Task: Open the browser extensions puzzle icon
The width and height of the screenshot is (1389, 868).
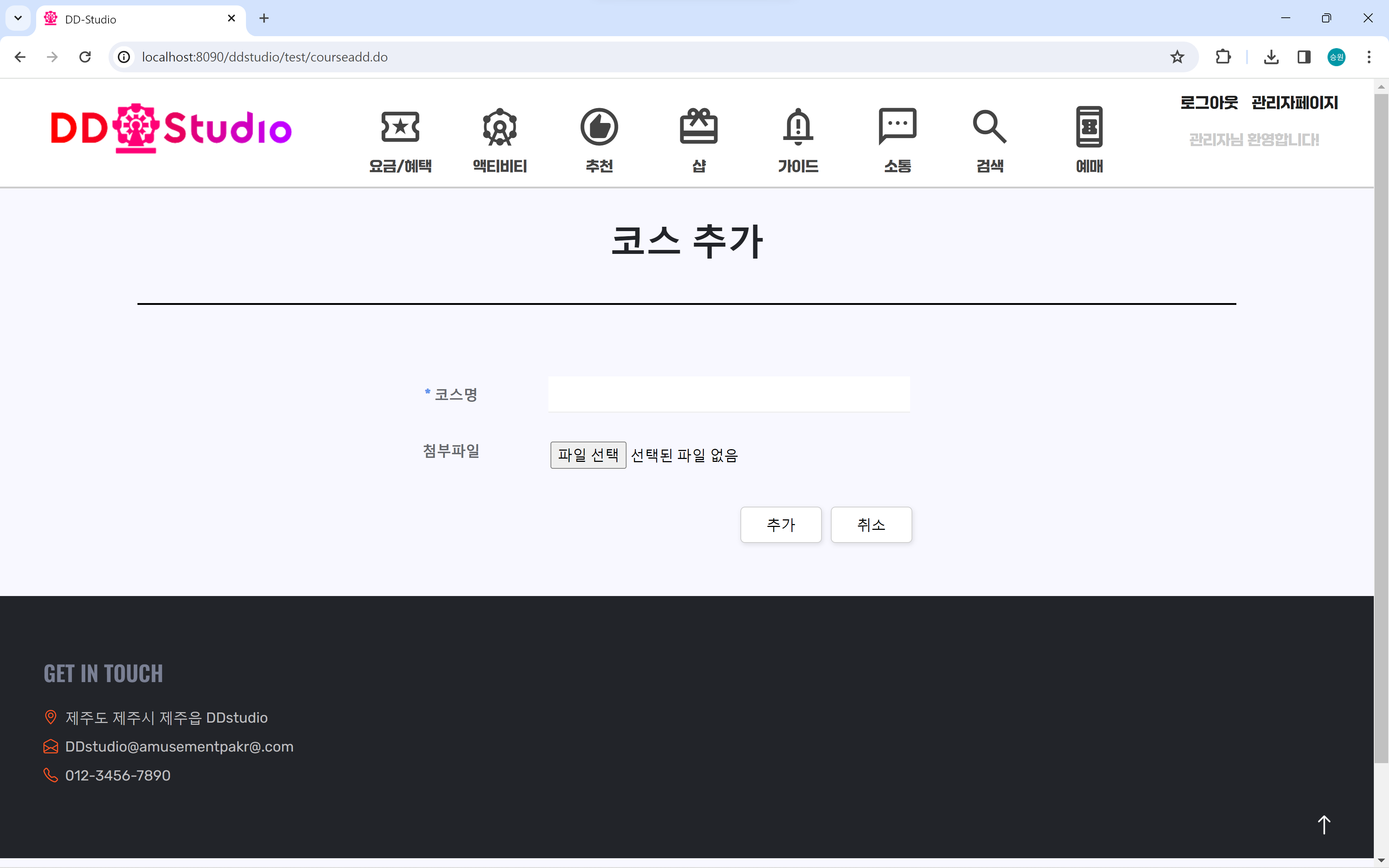Action: click(1223, 57)
